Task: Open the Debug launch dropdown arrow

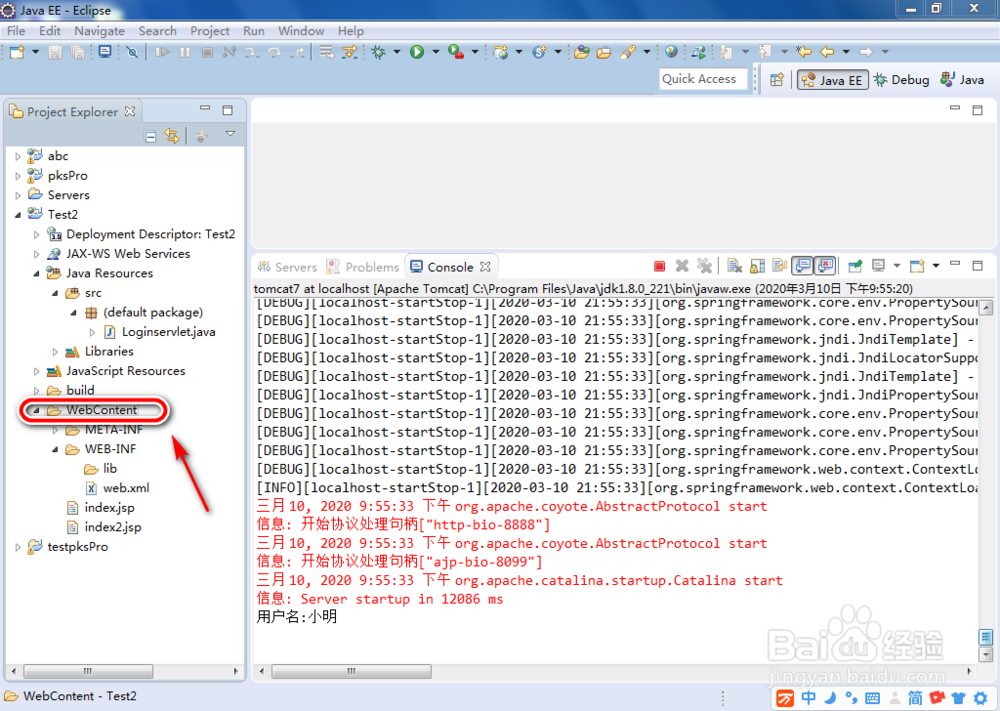Action: [397, 52]
